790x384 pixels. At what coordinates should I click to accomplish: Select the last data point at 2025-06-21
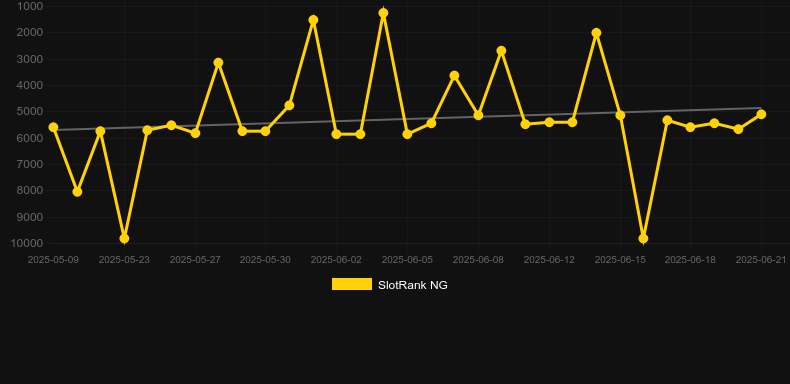click(x=761, y=114)
